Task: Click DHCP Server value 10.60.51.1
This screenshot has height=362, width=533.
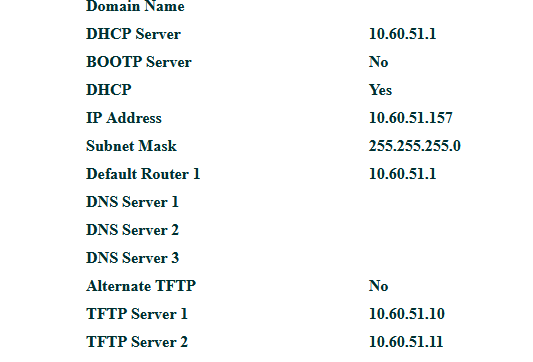Action: click(x=402, y=34)
